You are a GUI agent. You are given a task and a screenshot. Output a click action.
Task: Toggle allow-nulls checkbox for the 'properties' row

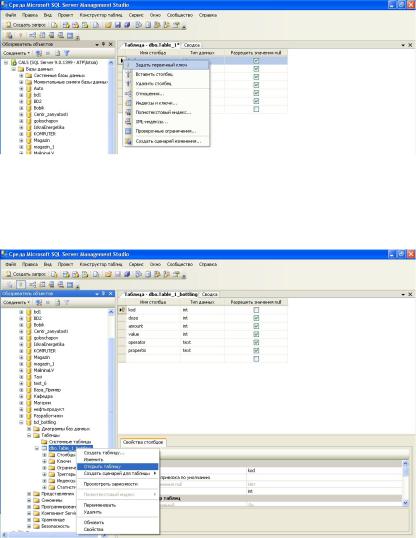pos(256,351)
